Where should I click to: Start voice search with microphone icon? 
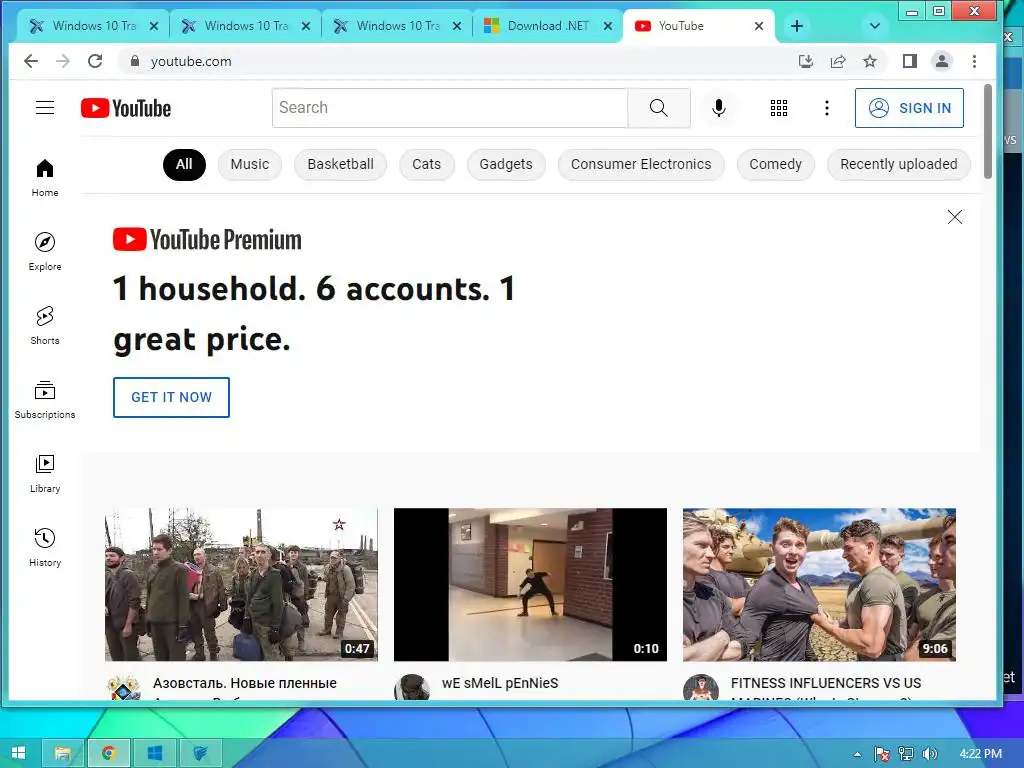click(x=718, y=108)
